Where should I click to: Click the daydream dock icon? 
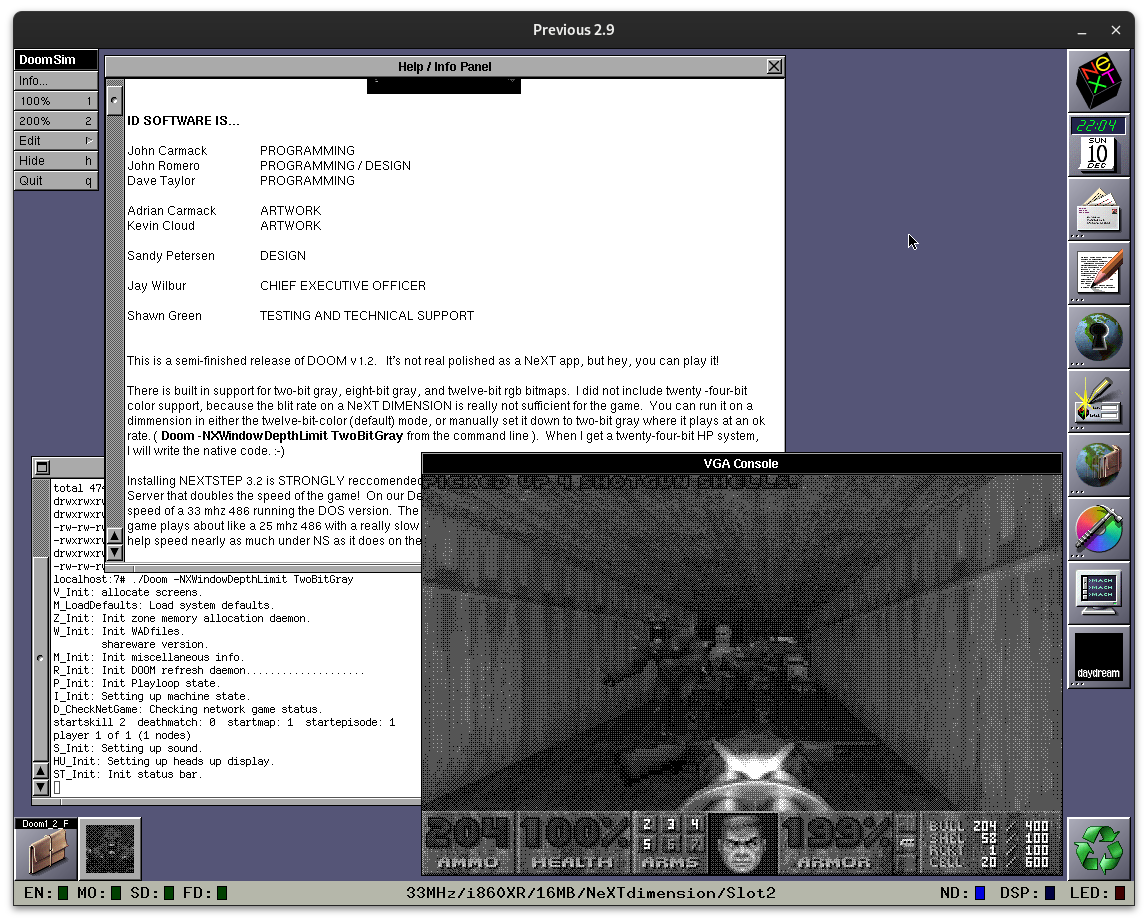1099,657
